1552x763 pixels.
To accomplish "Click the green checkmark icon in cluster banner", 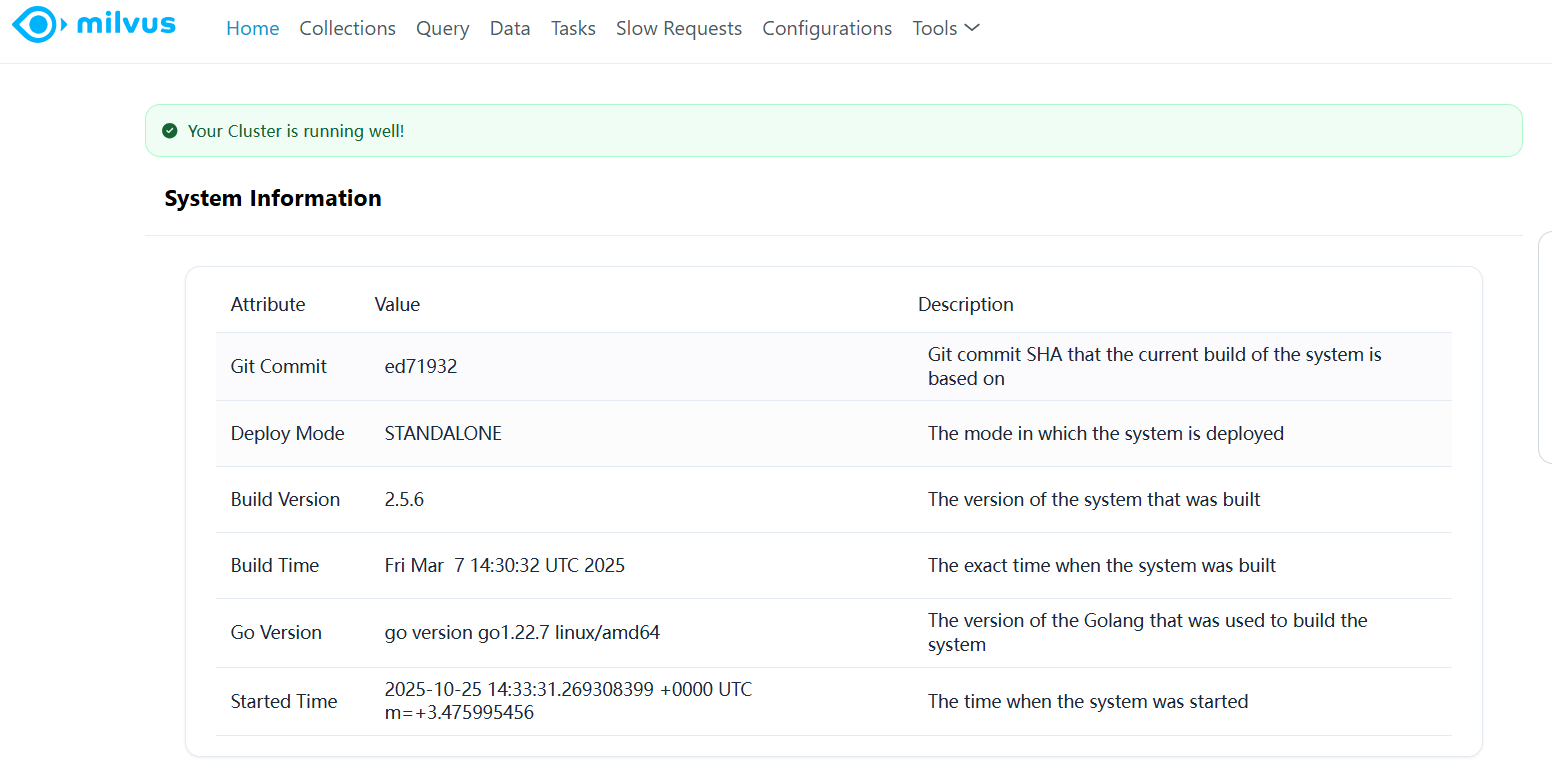I will tap(170, 131).
